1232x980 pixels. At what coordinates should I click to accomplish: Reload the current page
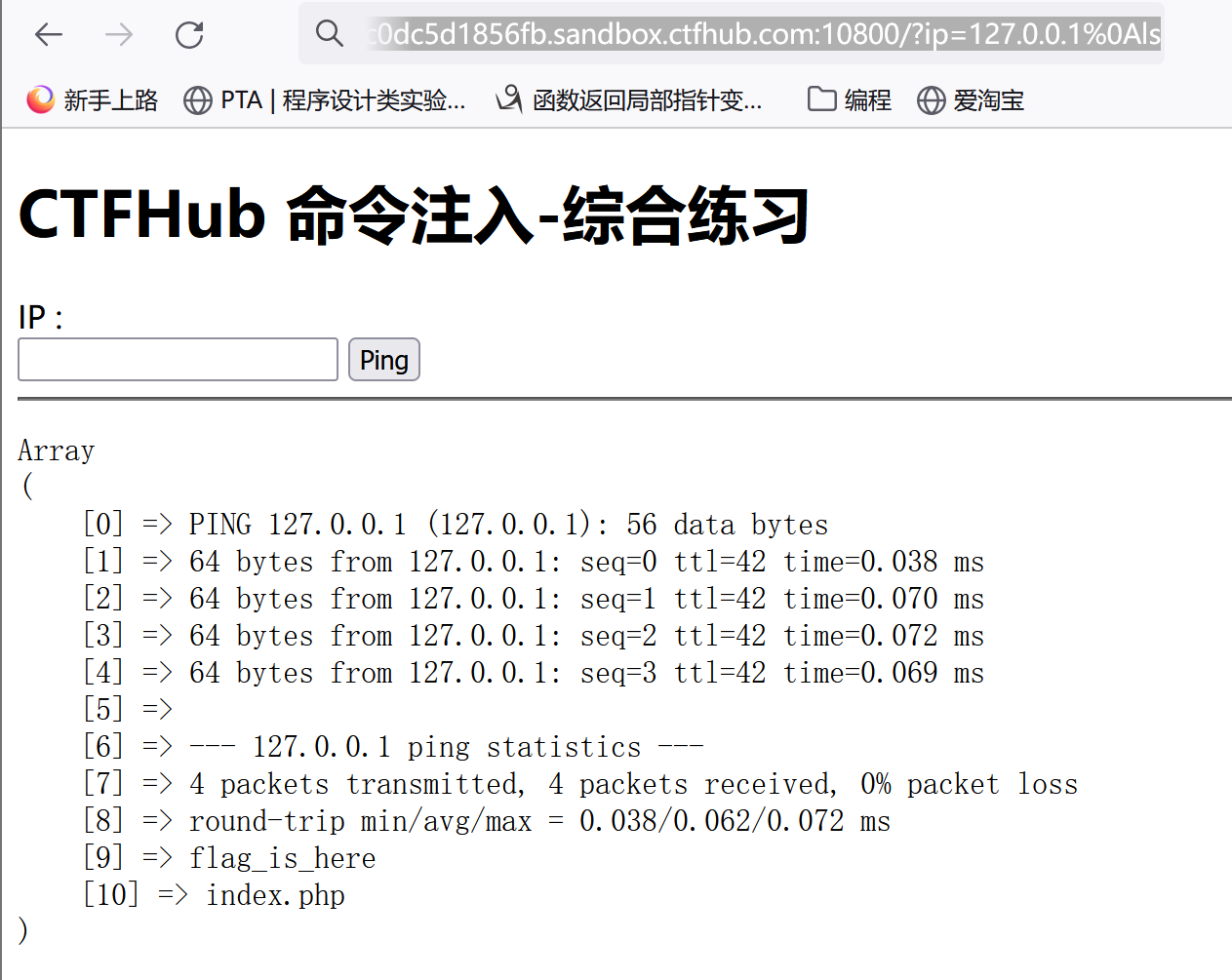(189, 35)
